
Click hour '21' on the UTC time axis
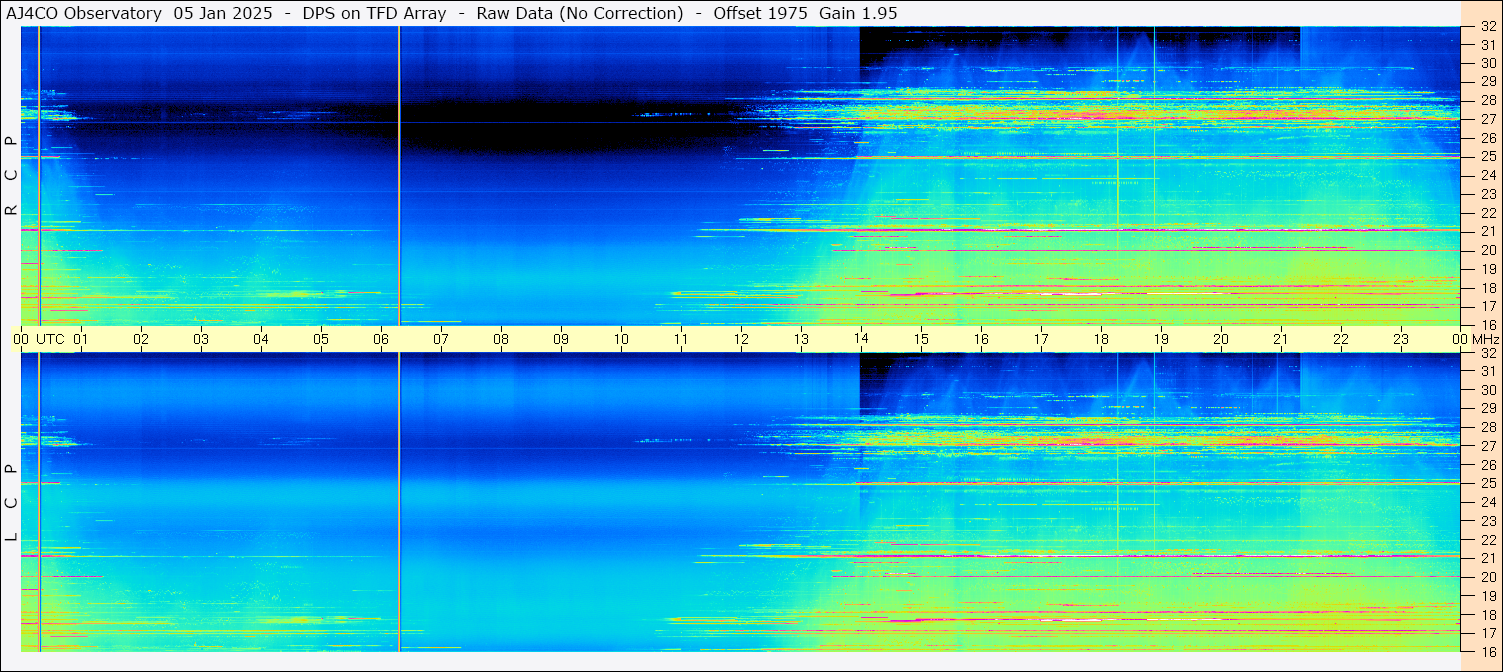1281,339
